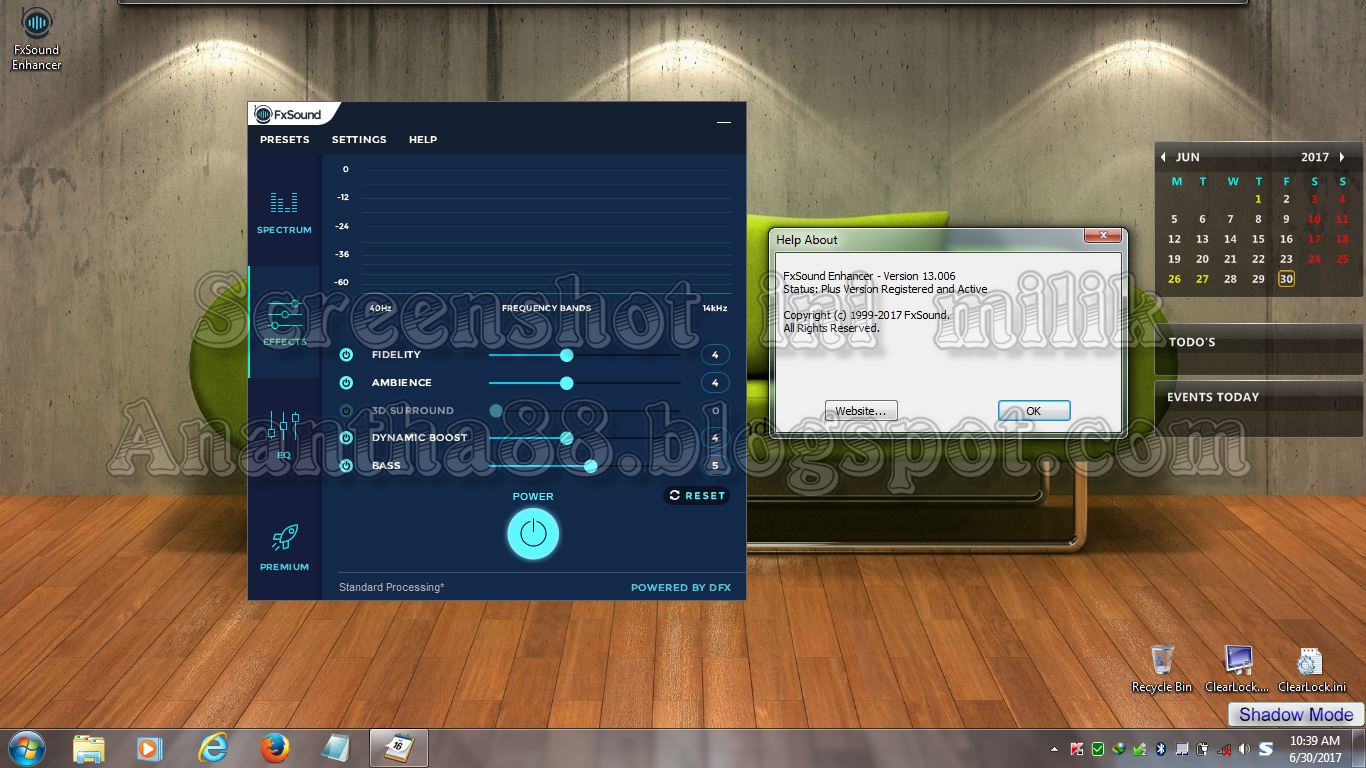Viewport: 1366px width, 768px height.
Task: Expand the hidden system tray icons
Action: 1055,748
